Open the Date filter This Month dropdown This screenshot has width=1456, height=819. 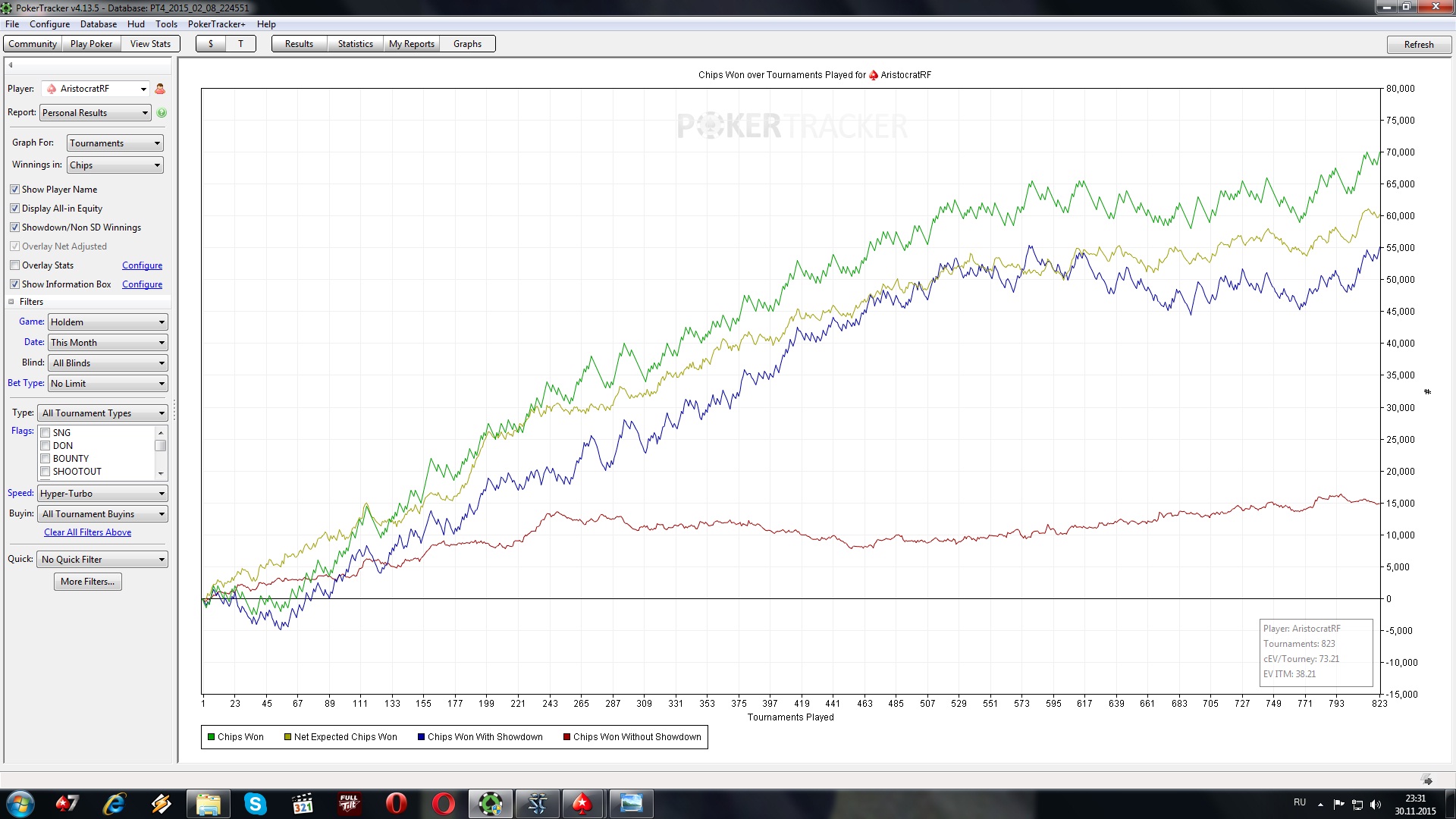[108, 343]
